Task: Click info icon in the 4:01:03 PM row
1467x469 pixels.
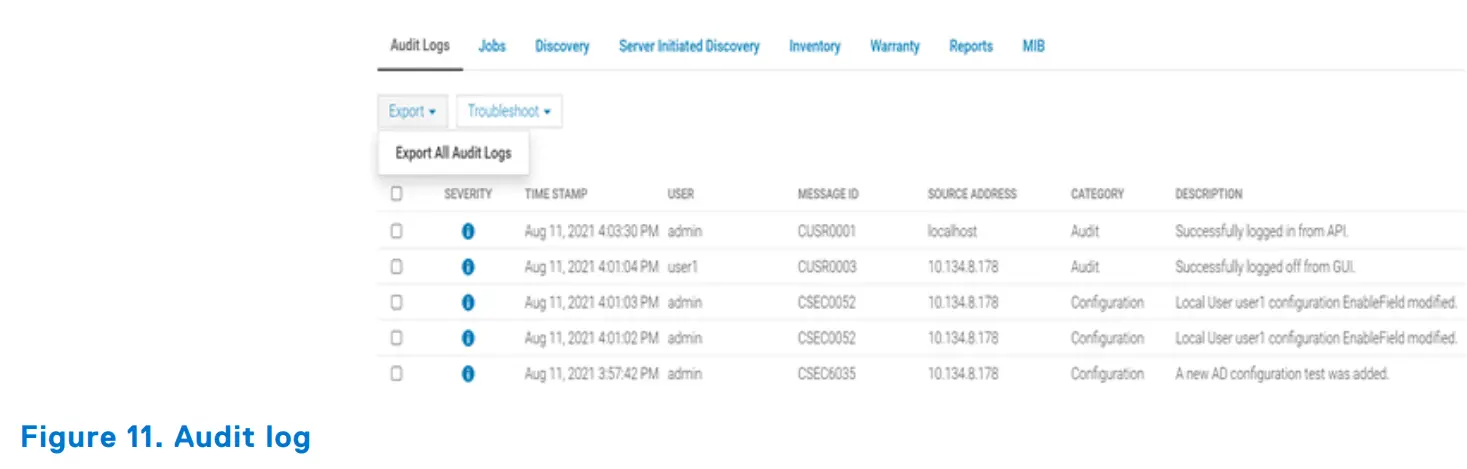Action: tap(467, 302)
